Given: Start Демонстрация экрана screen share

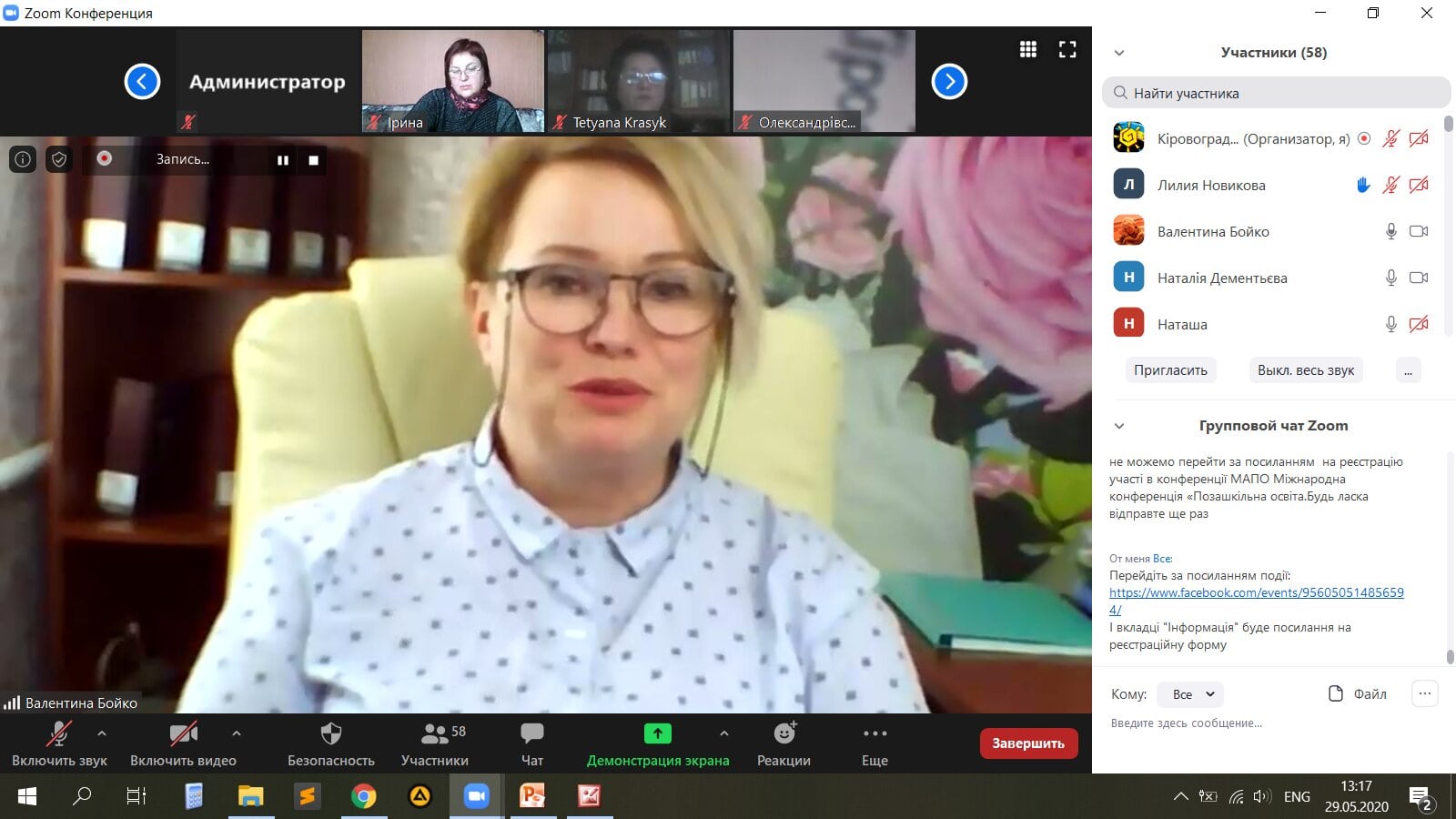Looking at the screenshot, I should pos(657,743).
